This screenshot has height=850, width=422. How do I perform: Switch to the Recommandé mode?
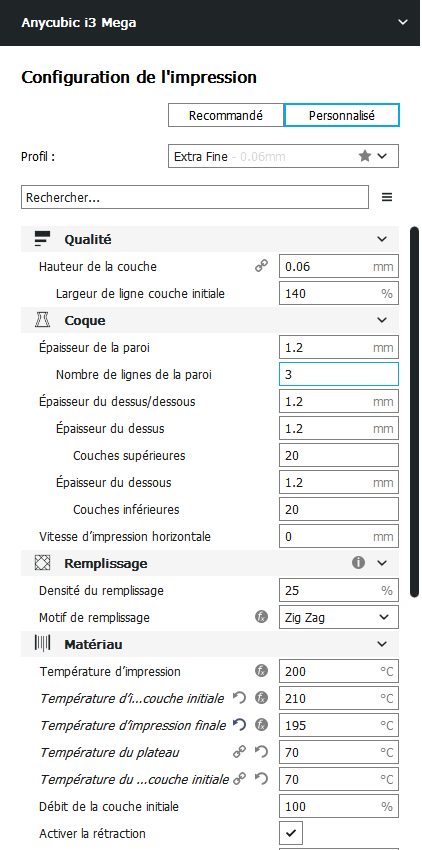[226, 115]
